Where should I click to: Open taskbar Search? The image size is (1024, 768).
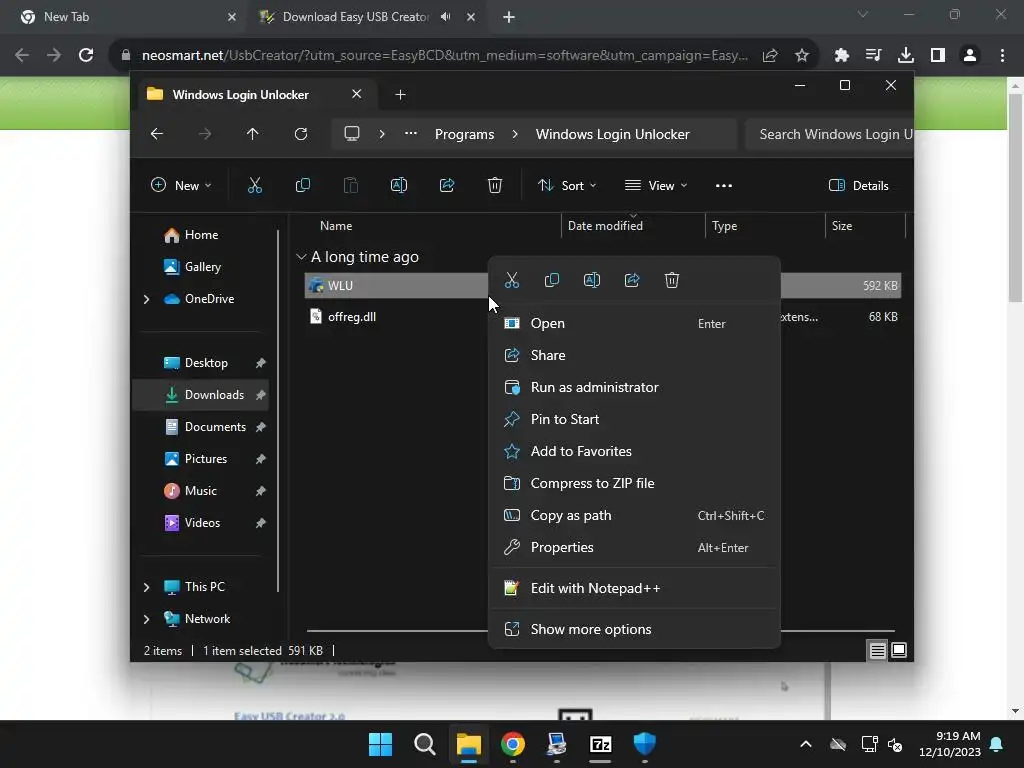[x=424, y=744]
